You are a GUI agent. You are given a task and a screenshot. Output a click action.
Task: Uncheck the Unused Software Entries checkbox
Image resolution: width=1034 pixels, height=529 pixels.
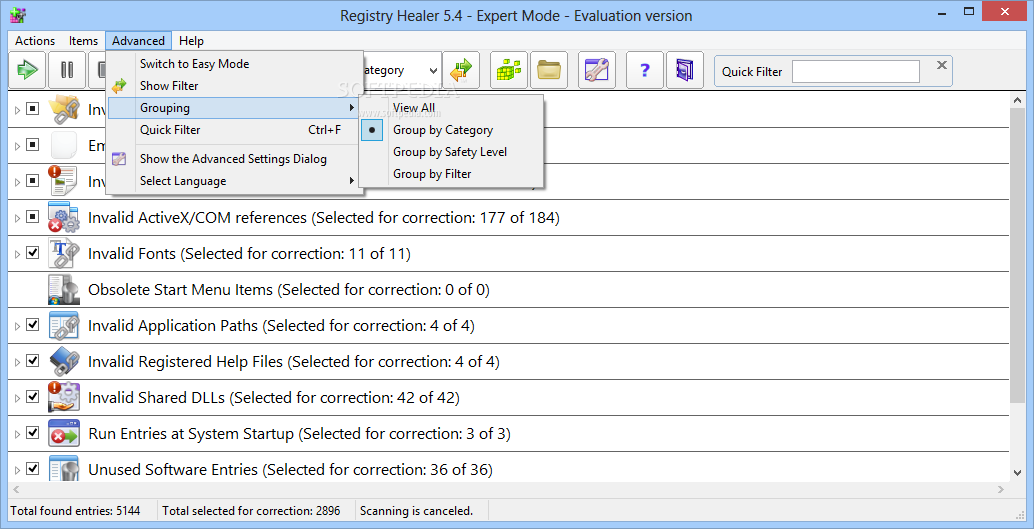32,468
